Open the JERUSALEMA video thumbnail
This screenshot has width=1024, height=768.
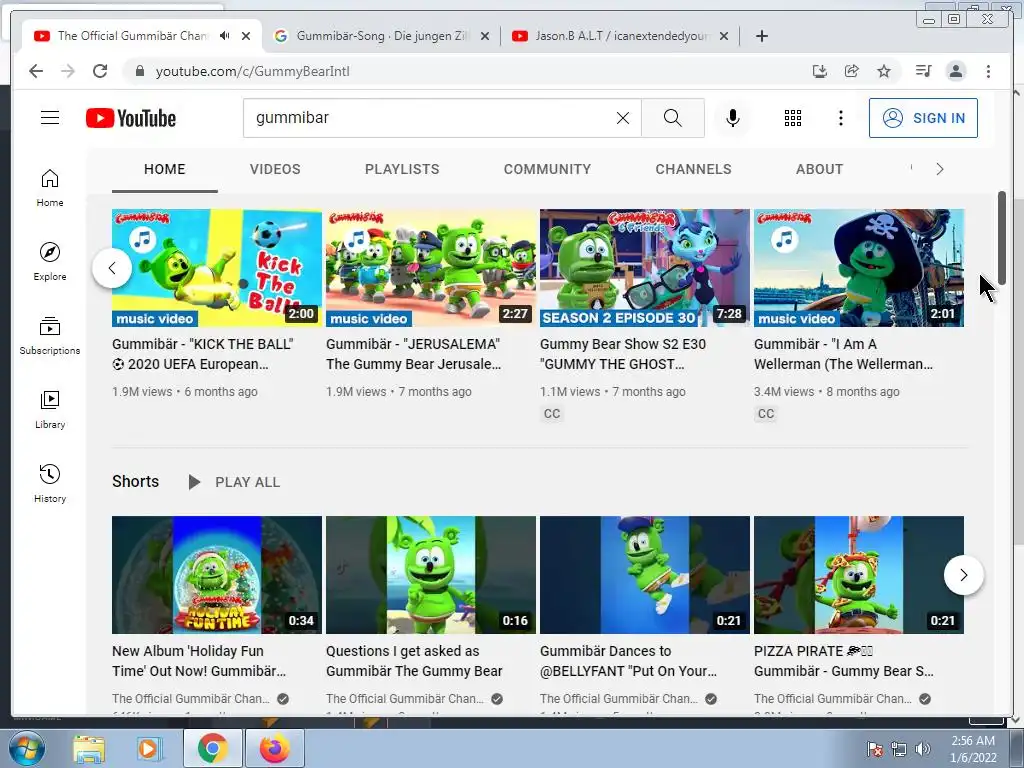click(x=431, y=268)
